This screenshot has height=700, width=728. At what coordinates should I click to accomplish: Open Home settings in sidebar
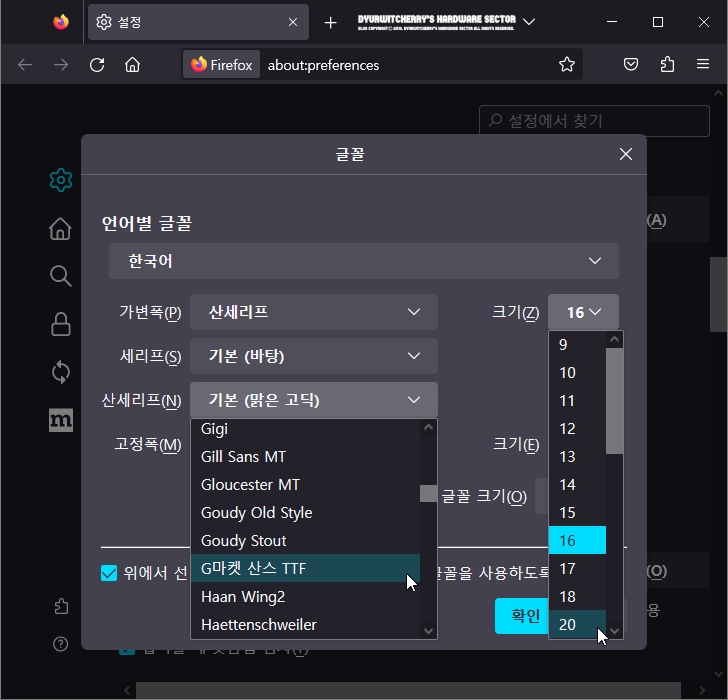(61, 228)
